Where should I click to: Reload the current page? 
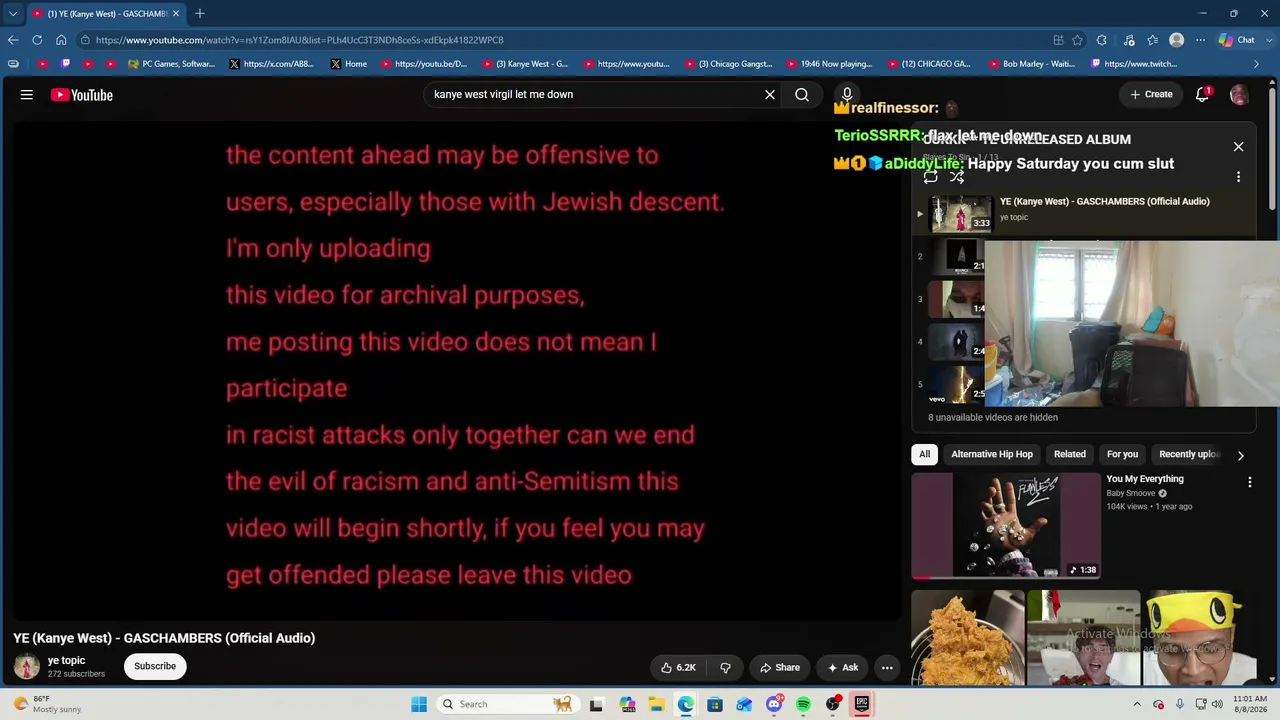(x=37, y=40)
